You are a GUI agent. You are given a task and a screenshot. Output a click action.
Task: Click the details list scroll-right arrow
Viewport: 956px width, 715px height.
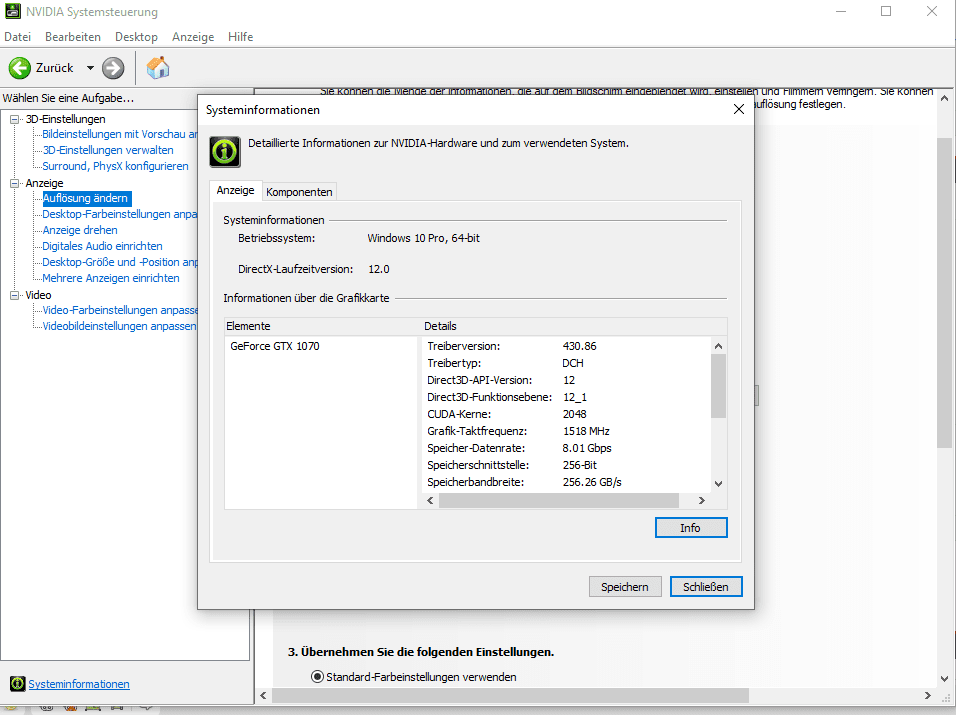pos(702,500)
